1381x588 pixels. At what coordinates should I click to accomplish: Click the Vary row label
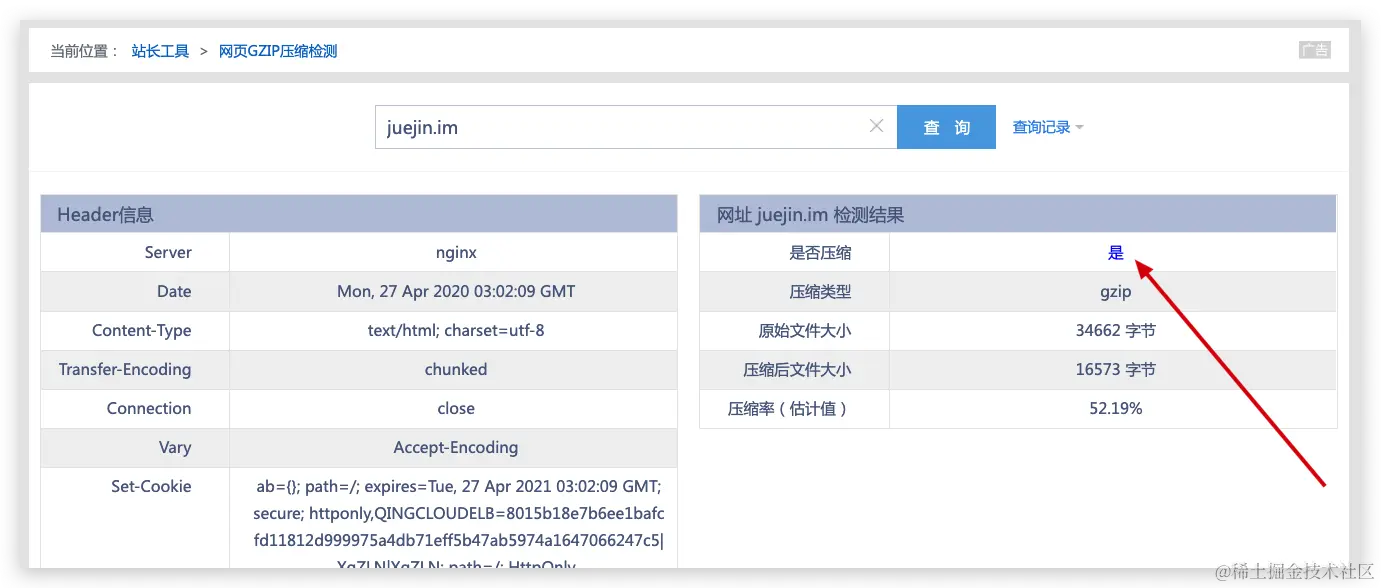click(175, 448)
